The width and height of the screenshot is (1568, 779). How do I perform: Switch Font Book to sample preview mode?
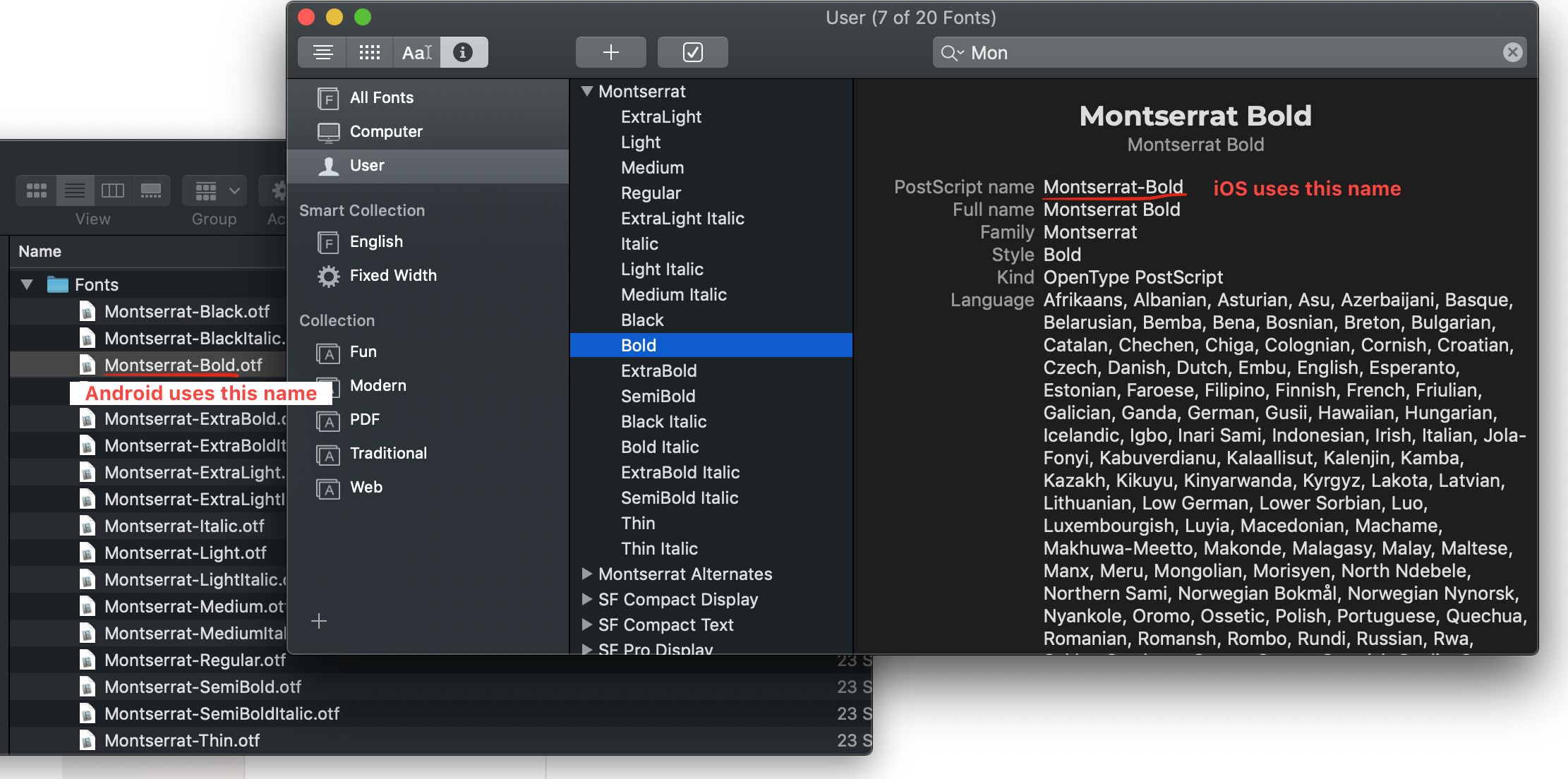tap(322, 52)
